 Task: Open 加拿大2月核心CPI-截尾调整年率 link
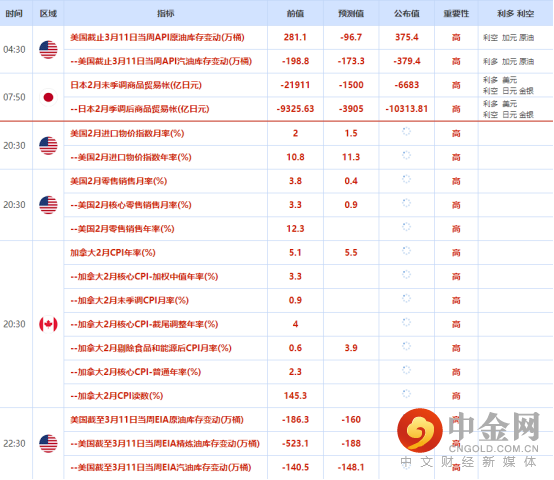[x=144, y=324]
